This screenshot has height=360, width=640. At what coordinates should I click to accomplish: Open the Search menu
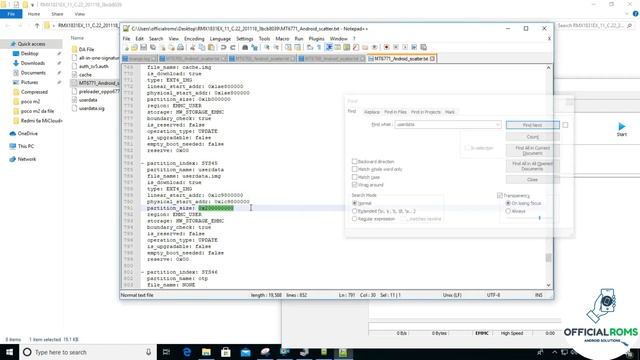[x=156, y=38]
